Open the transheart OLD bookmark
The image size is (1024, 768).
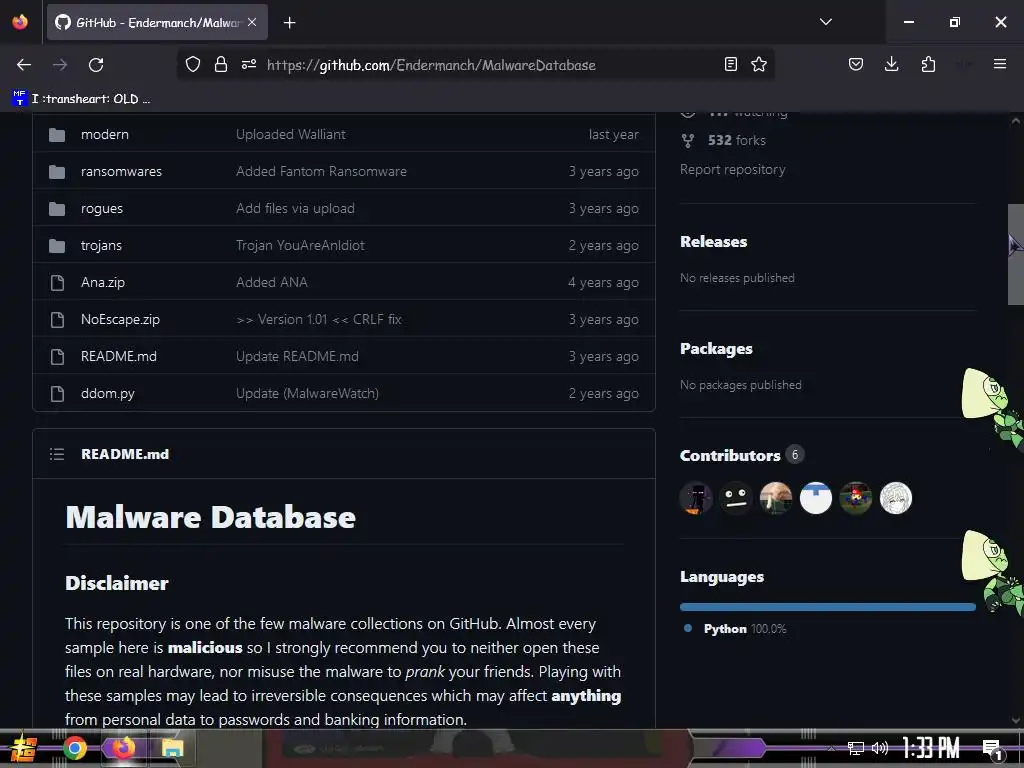(x=82, y=99)
